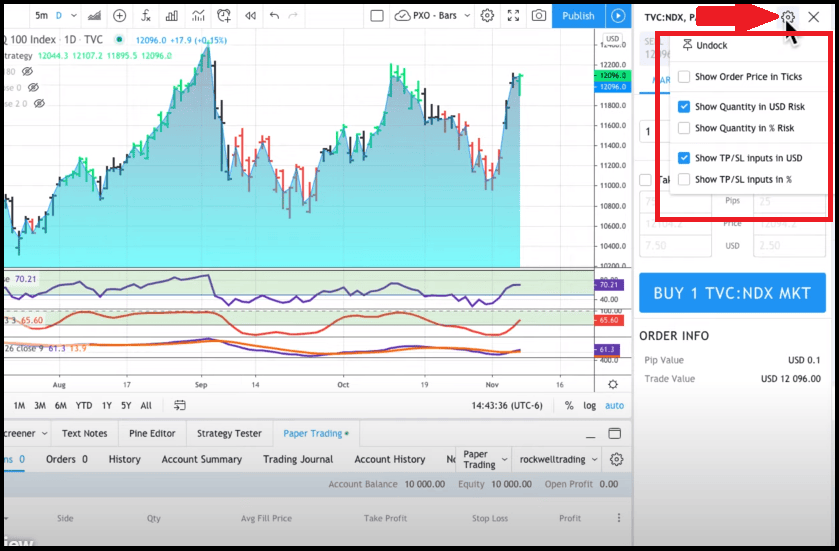
Task: Toggle auto scale on the chart
Action: pyautogui.click(x=614, y=405)
